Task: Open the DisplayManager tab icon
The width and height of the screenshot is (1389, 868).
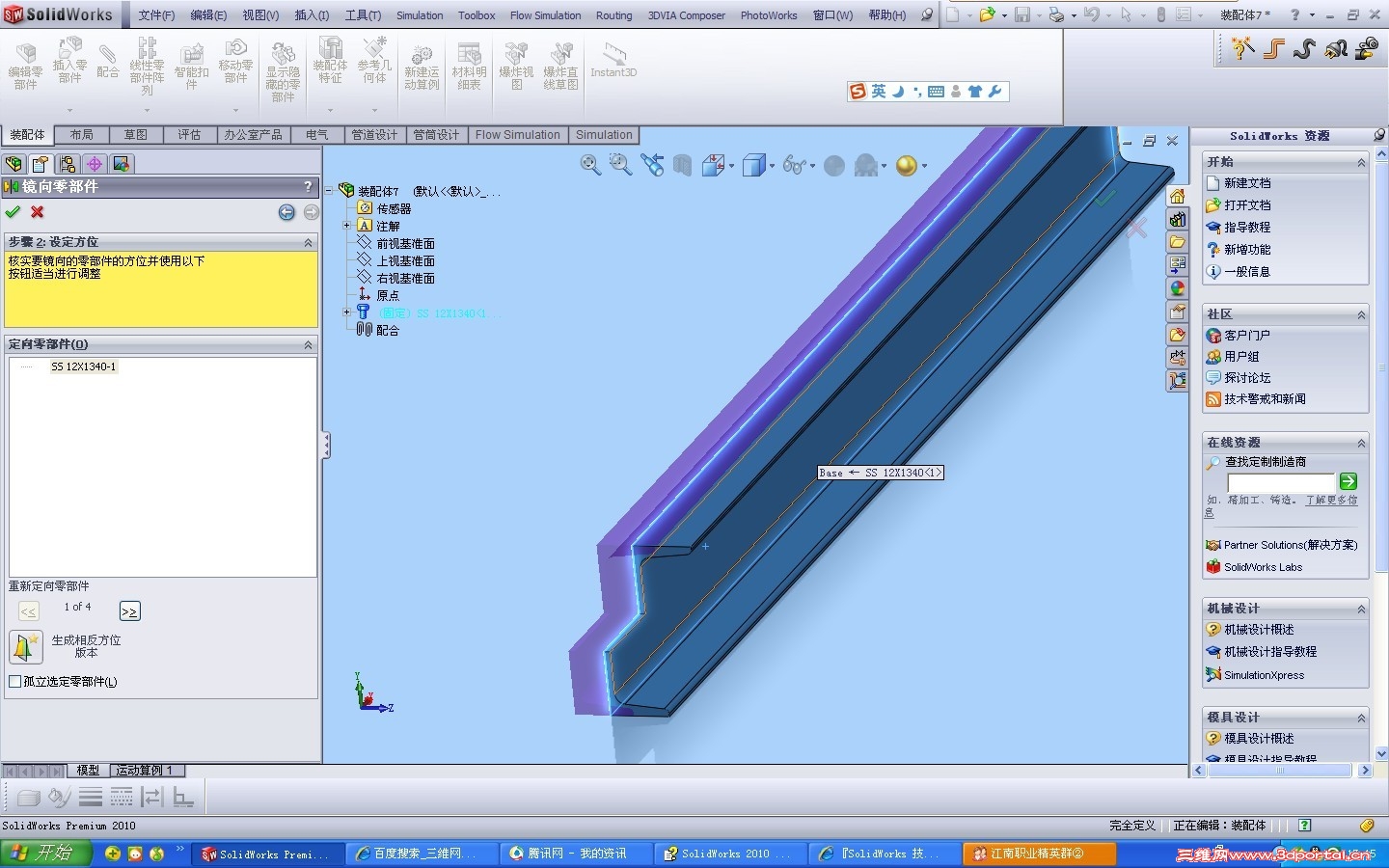Action: click(121, 164)
